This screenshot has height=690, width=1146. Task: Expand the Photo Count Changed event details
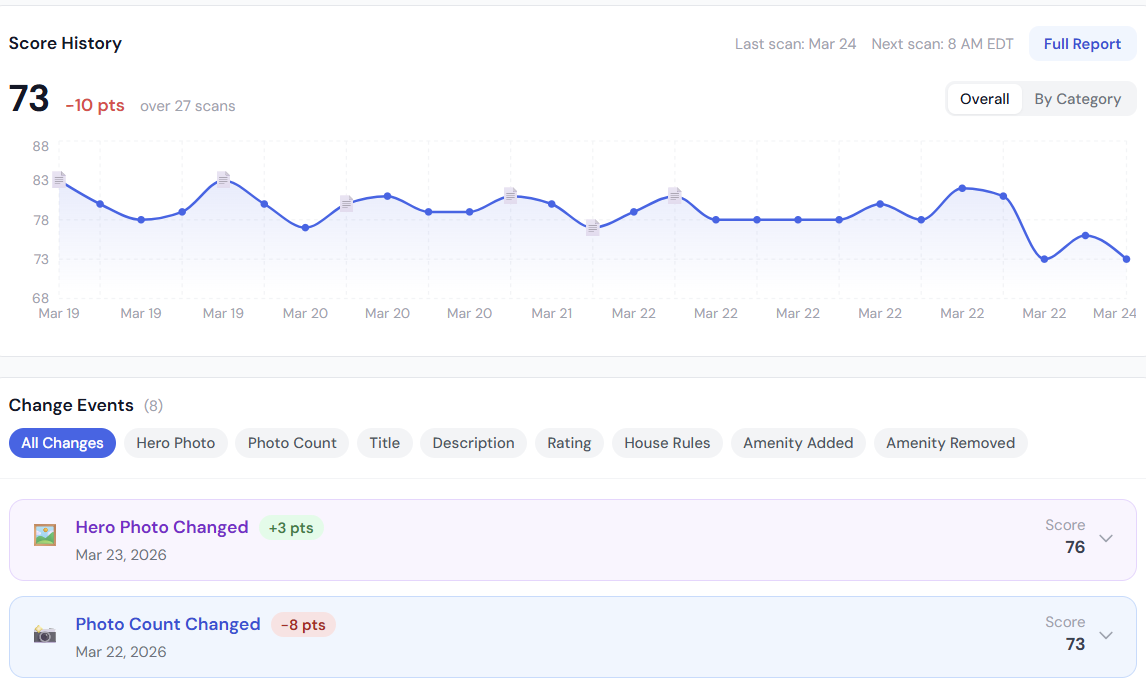click(1106, 634)
